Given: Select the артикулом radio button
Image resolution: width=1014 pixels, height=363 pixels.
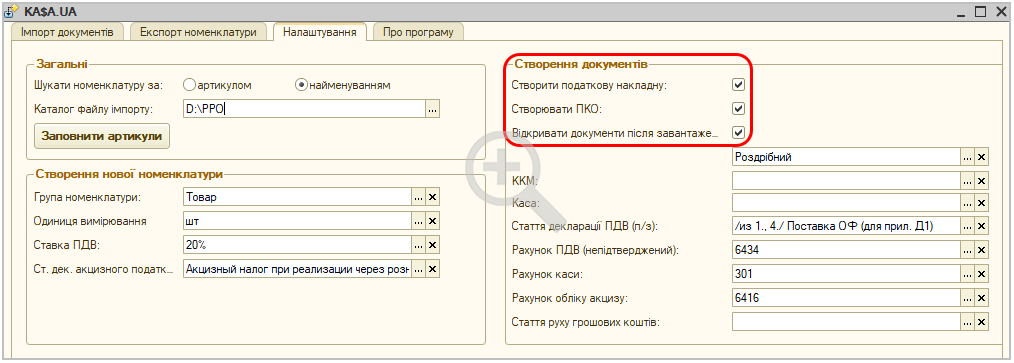Looking at the screenshot, I should [x=189, y=85].
